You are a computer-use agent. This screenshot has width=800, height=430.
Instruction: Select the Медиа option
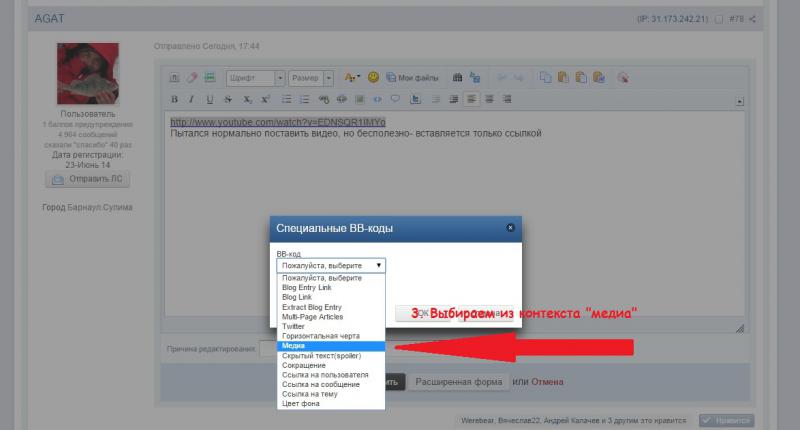(331, 346)
